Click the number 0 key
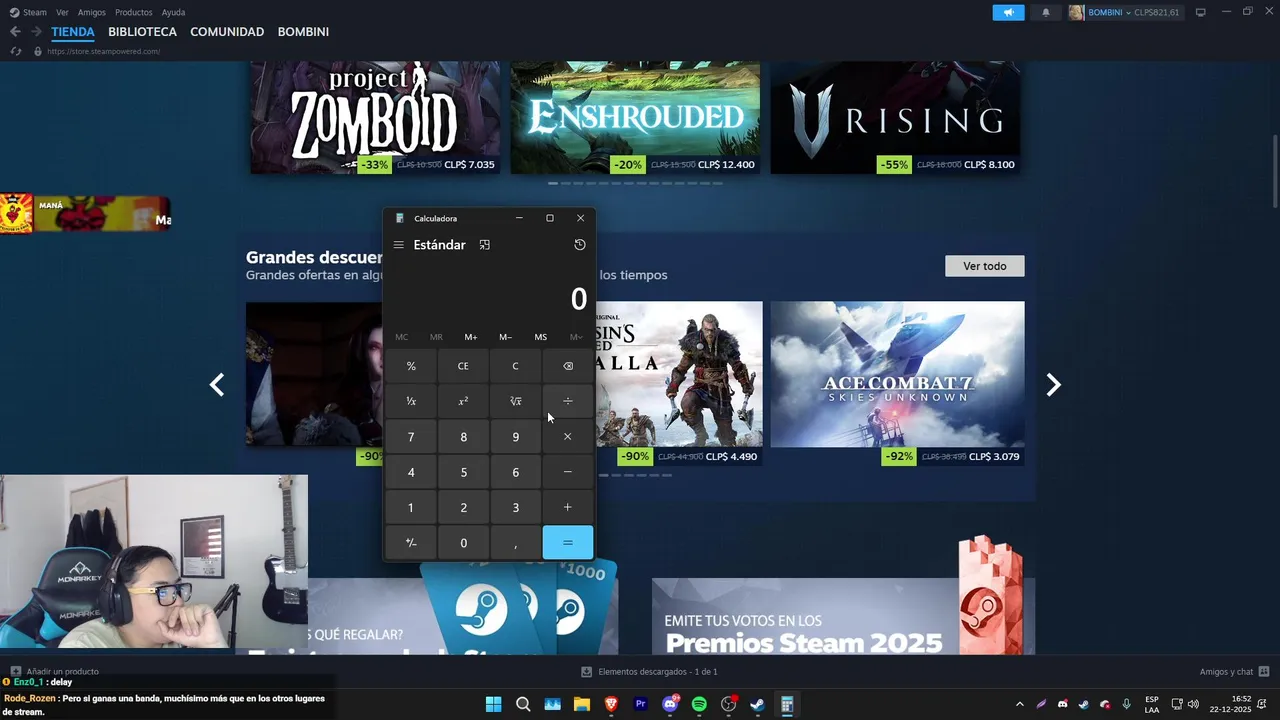The width and height of the screenshot is (1280, 720). coord(463,543)
